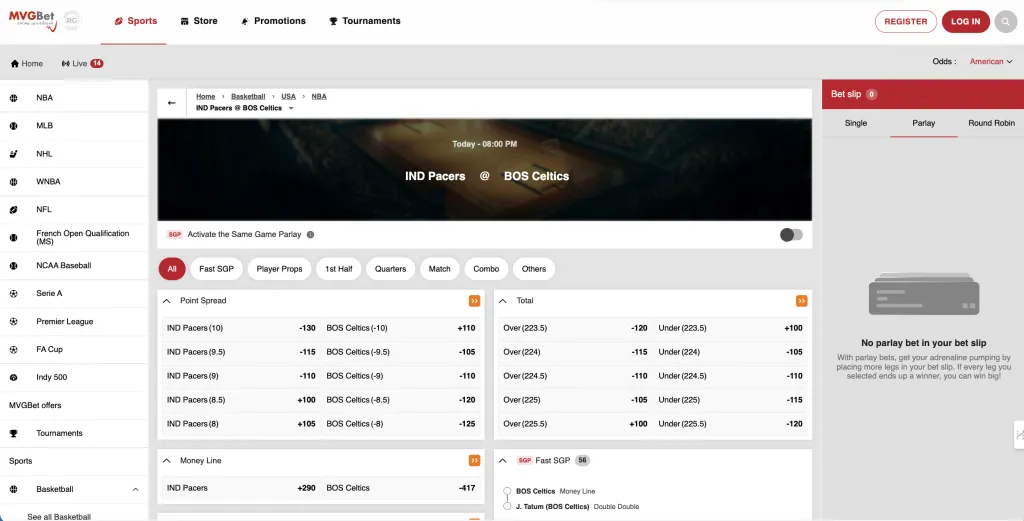Viewport: 1024px width, 521px height.
Task: Click the NBA basketball icon in sidebar
Action: coord(13,98)
